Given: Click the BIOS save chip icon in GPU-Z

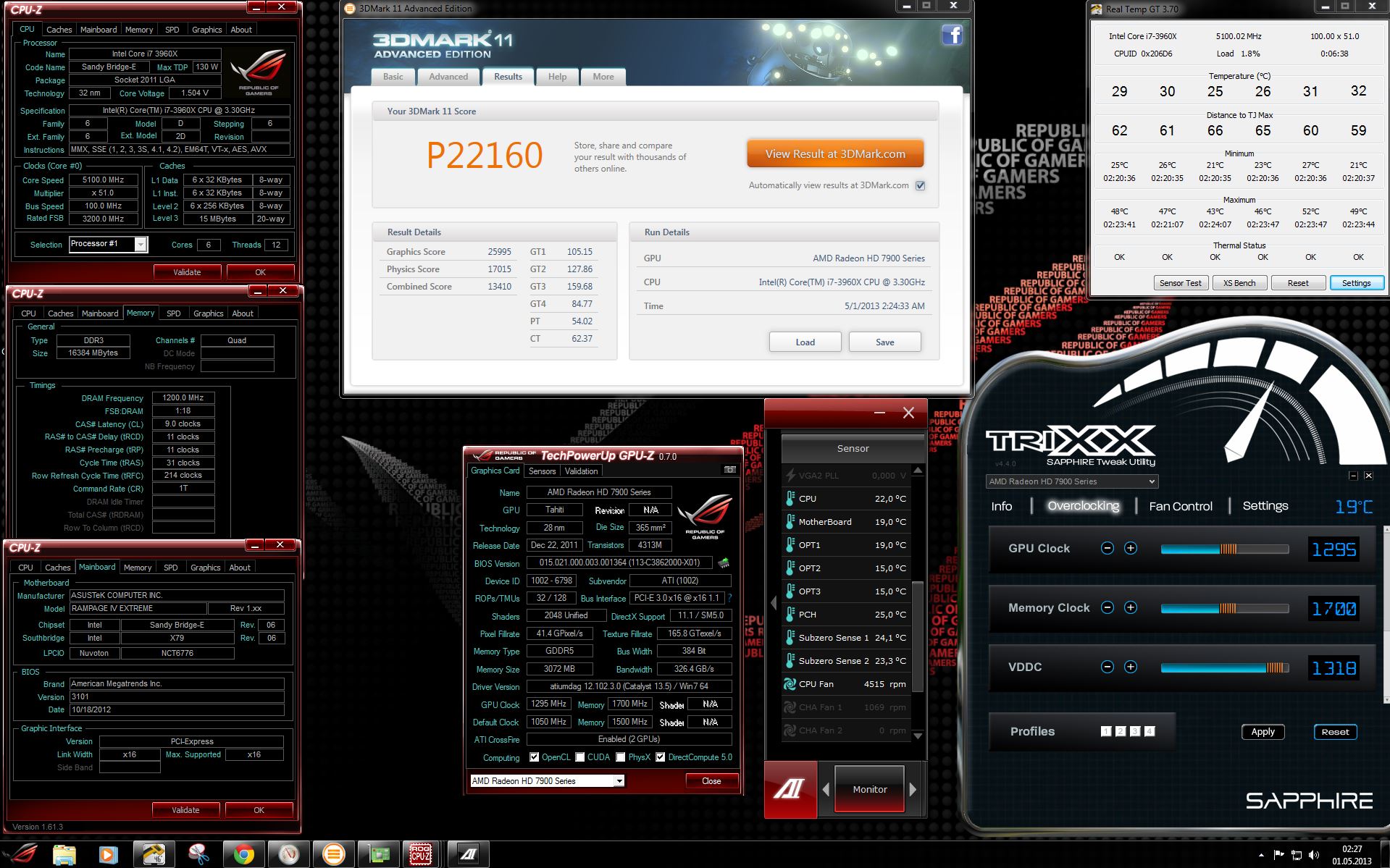Looking at the screenshot, I should (723, 562).
